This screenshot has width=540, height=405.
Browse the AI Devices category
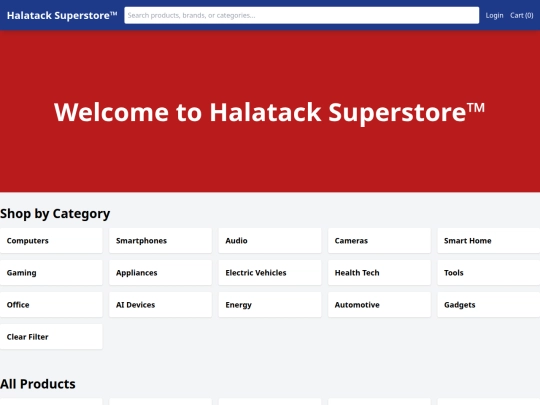coord(160,304)
